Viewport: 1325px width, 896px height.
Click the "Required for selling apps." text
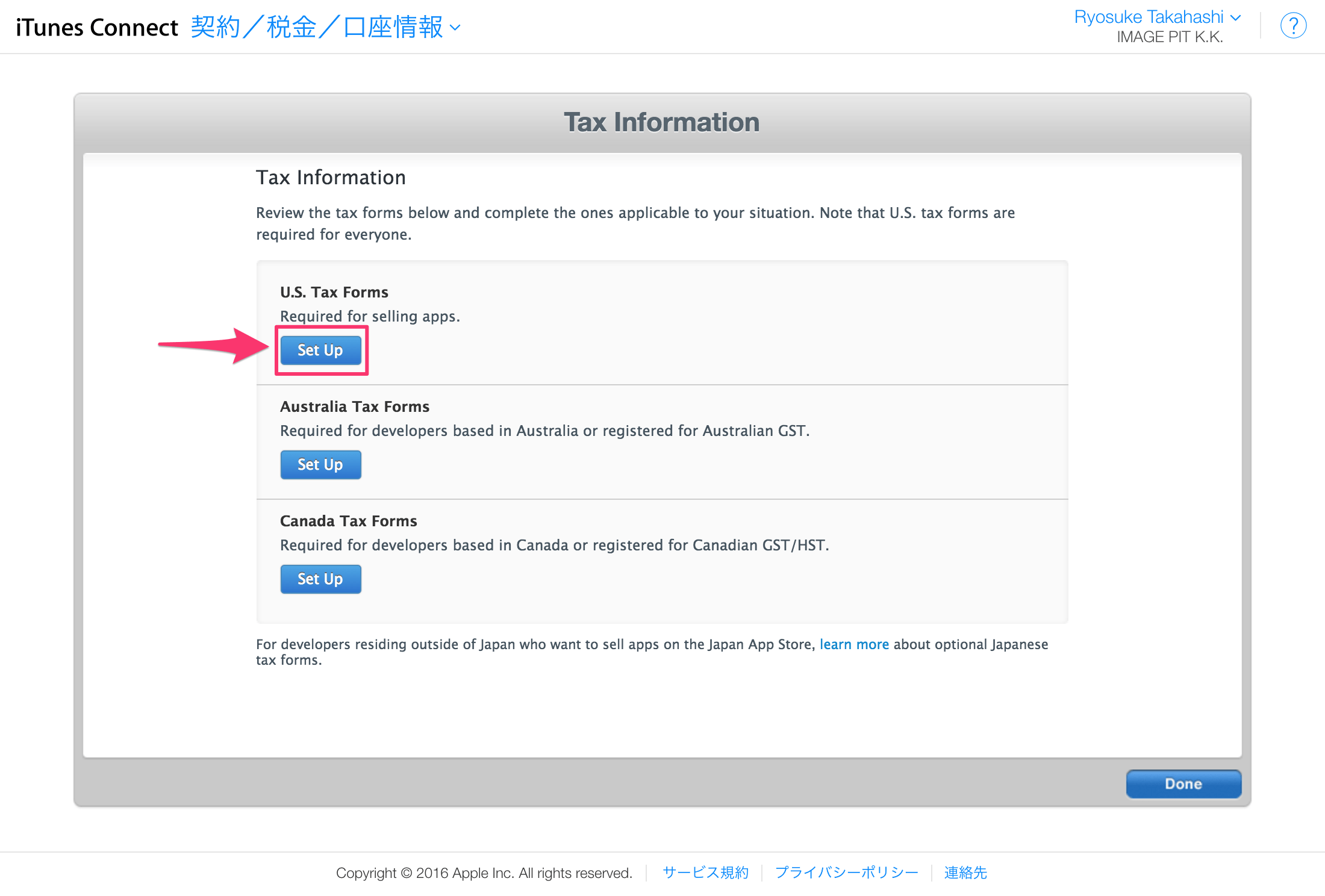(x=370, y=316)
